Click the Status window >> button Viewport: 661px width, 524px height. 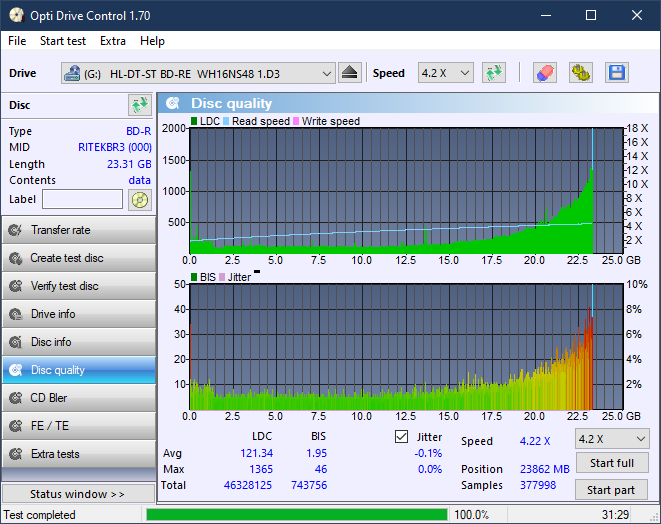[x=78, y=494]
